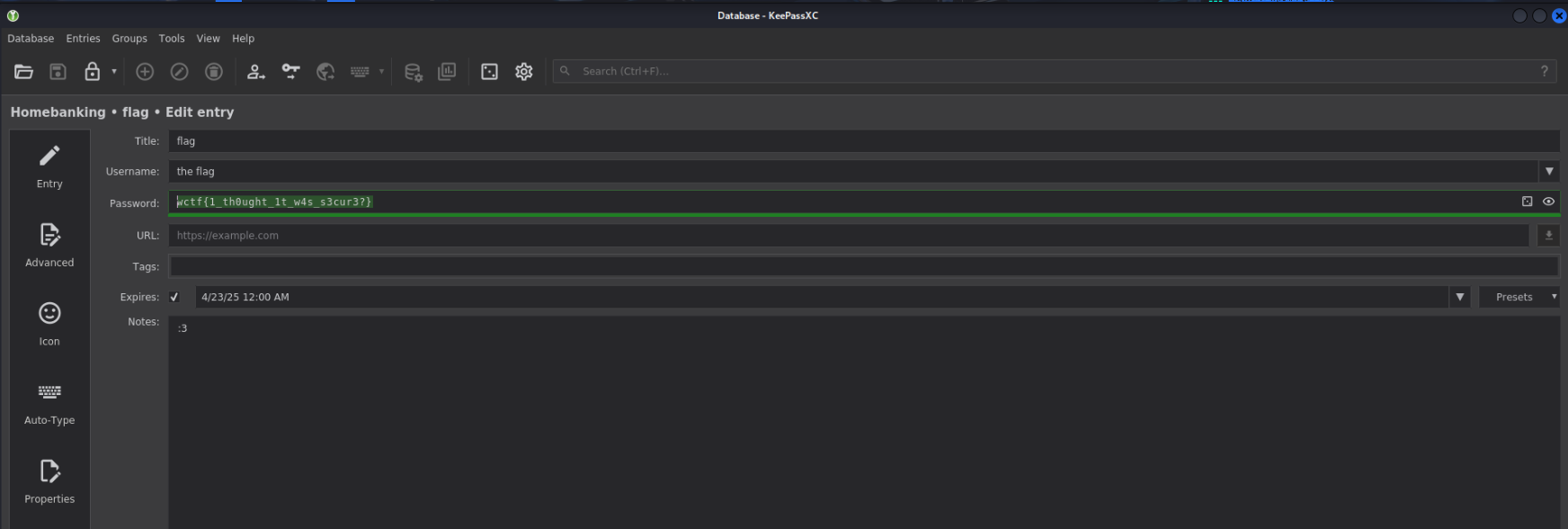Click the Title field containing flag
Screen dimensions: 1568x529
point(864,141)
